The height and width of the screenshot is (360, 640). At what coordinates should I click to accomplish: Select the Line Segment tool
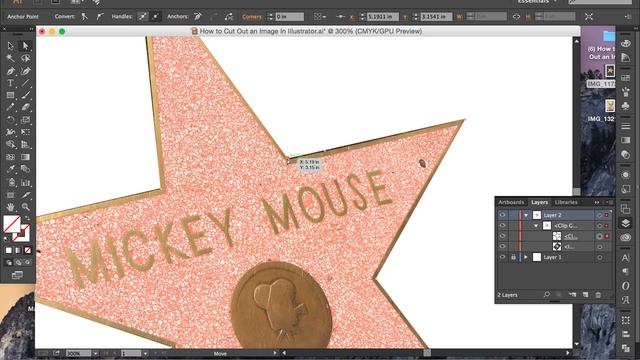pos(25,83)
